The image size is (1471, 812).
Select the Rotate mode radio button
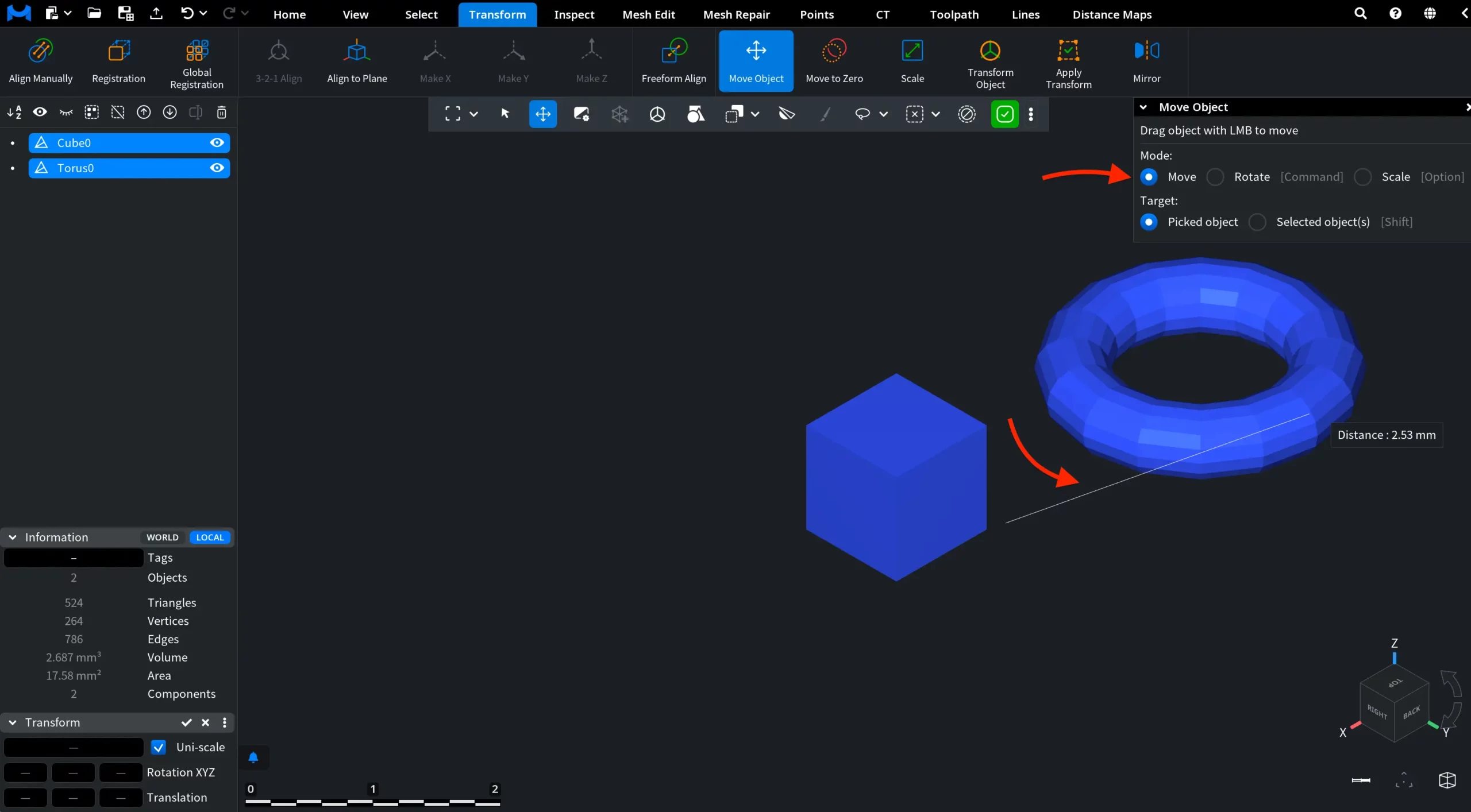tap(1215, 177)
